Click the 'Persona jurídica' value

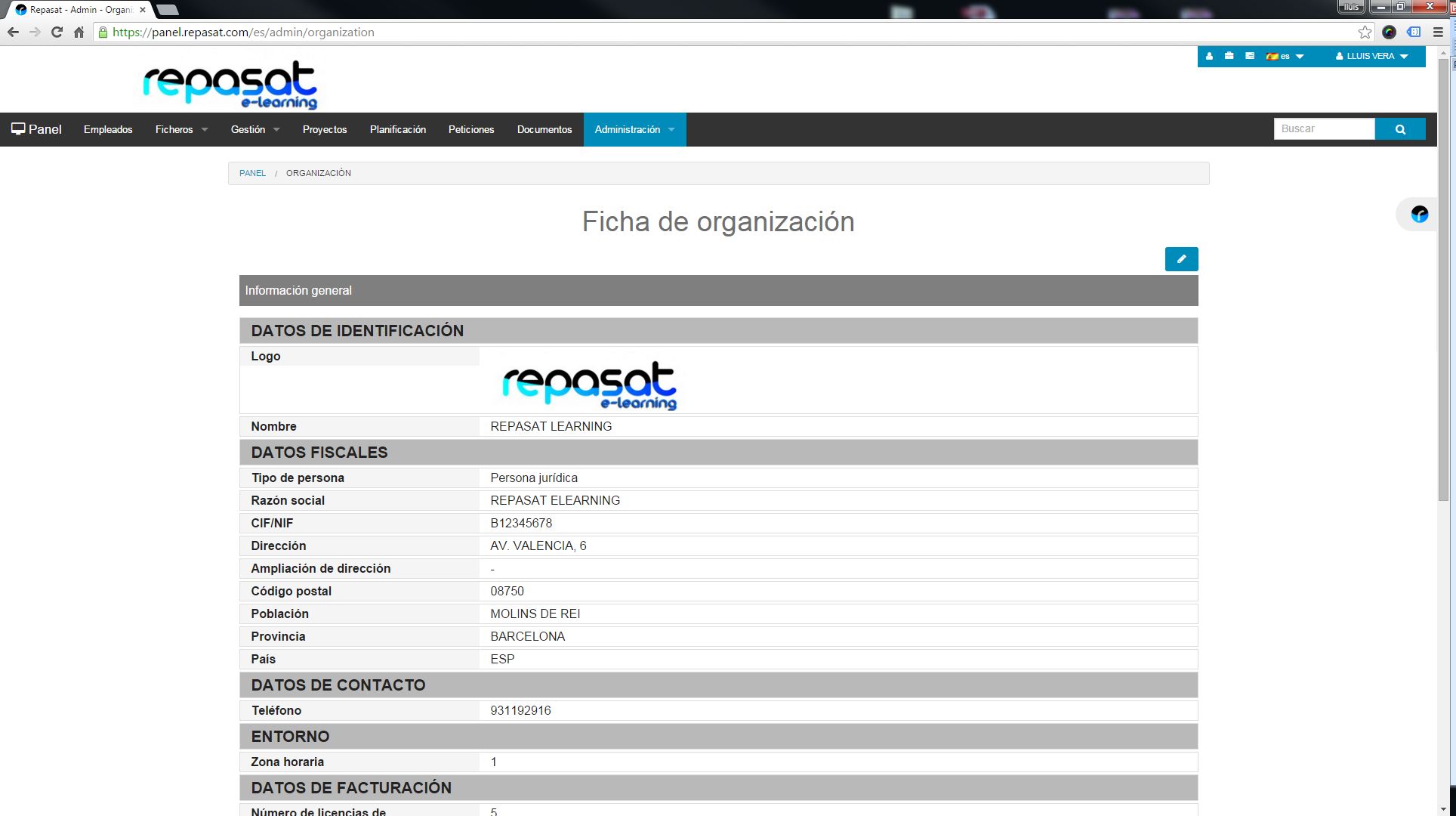(x=534, y=478)
